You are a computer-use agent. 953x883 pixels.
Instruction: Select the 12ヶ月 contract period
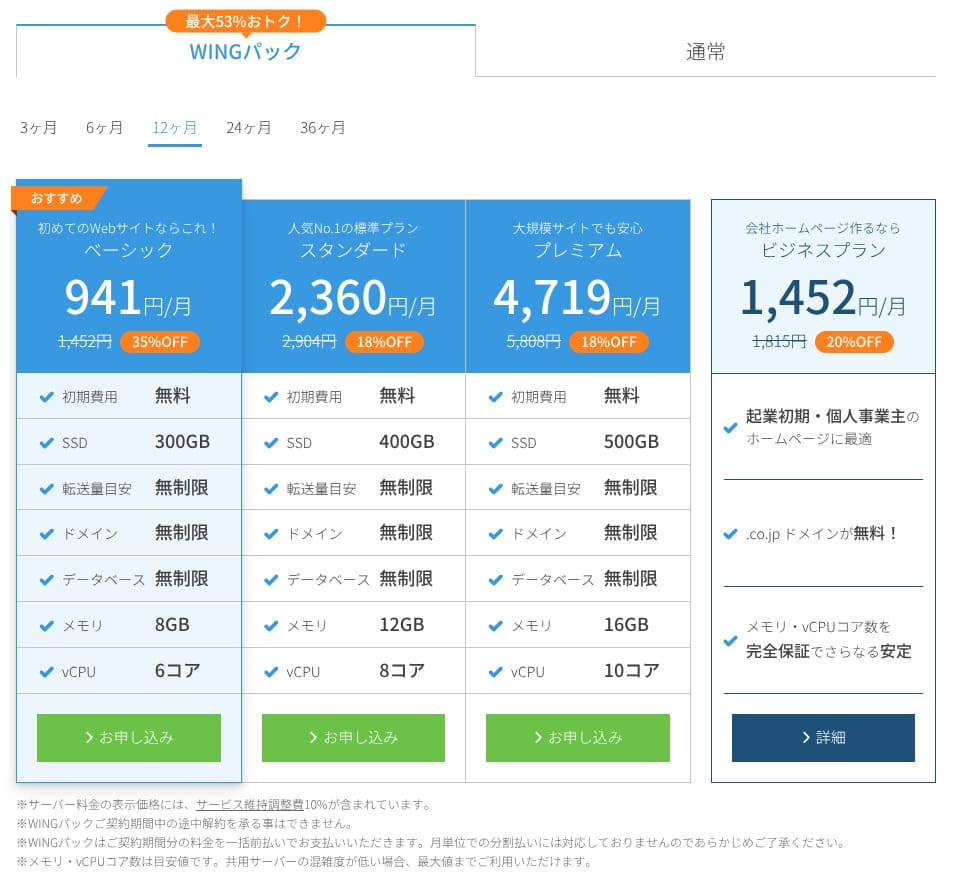click(x=174, y=128)
